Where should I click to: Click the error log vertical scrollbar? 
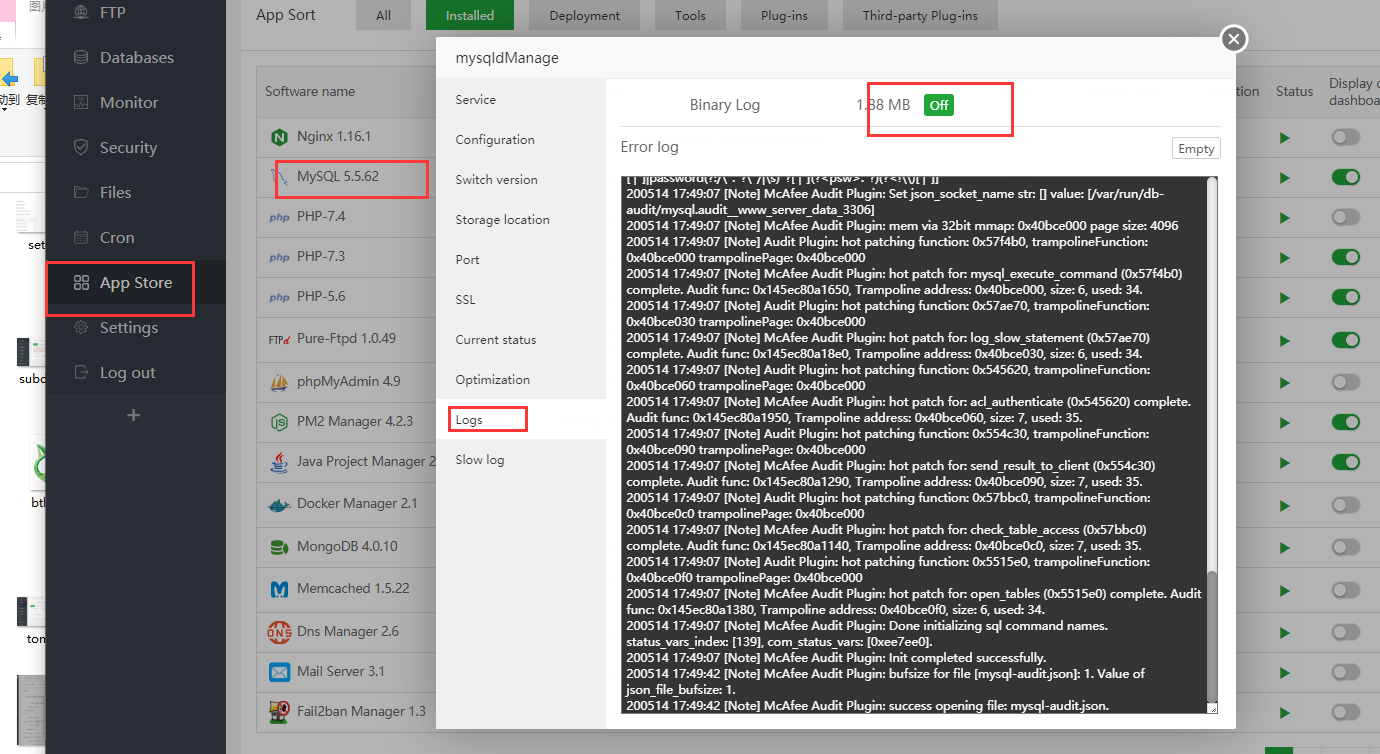tap(1212, 640)
